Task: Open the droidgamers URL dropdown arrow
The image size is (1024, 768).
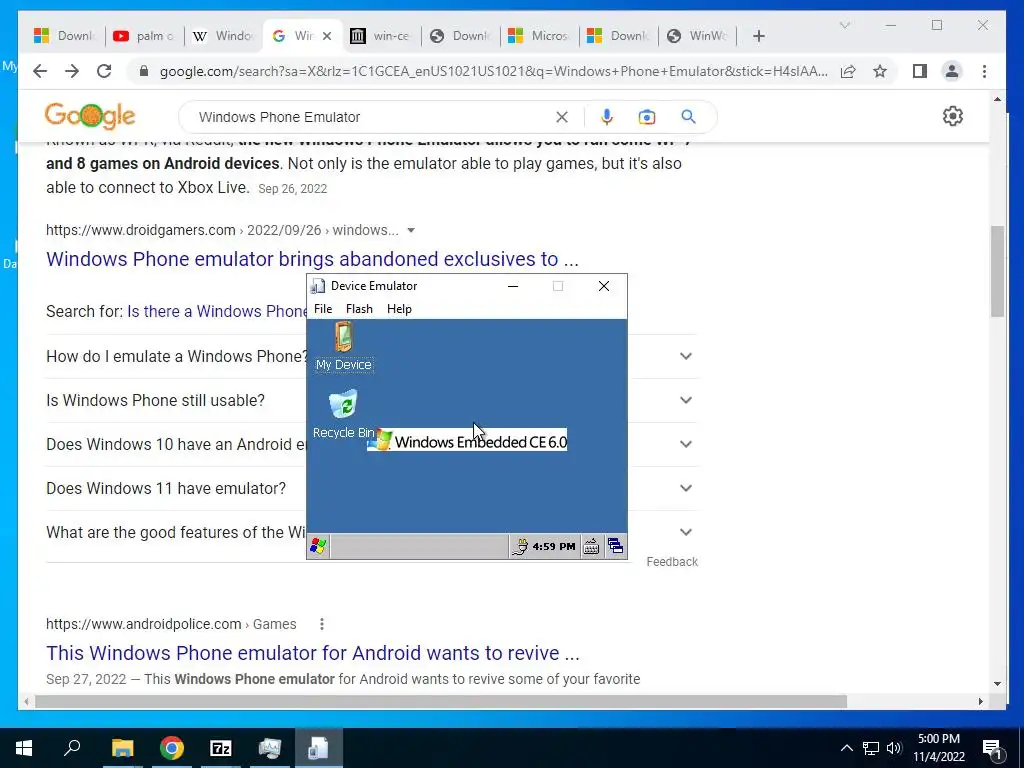Action: point(411,231)
